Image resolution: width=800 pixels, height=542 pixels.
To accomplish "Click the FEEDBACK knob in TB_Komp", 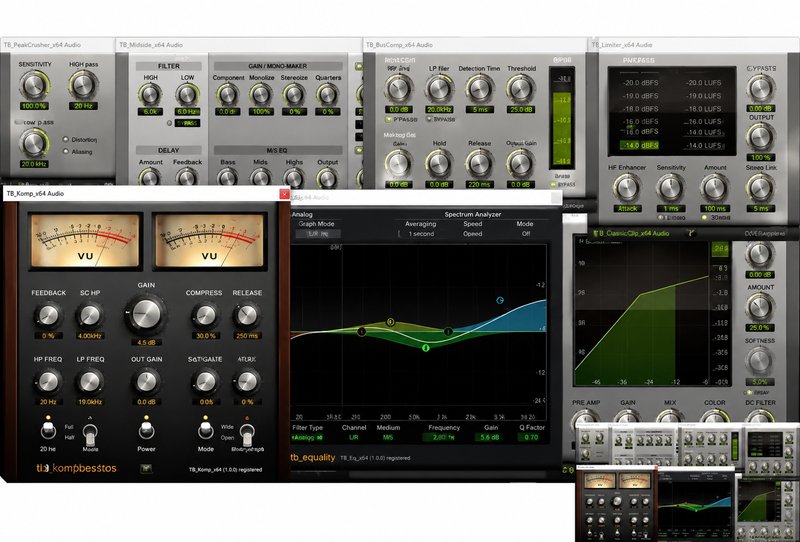I will coord(48,316).
